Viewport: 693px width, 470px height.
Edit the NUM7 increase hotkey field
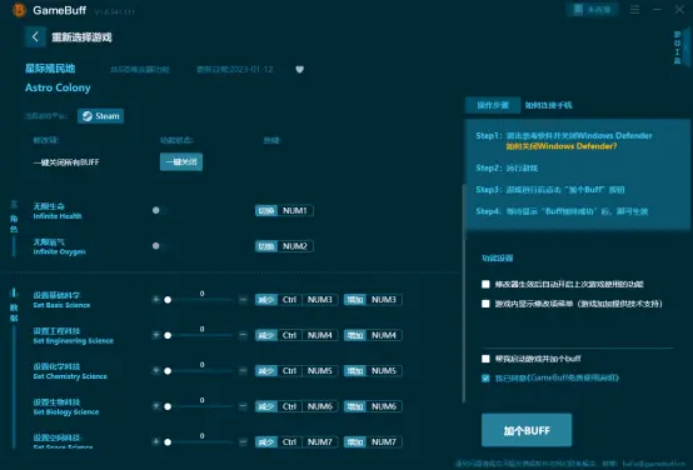tap(384, 442)
